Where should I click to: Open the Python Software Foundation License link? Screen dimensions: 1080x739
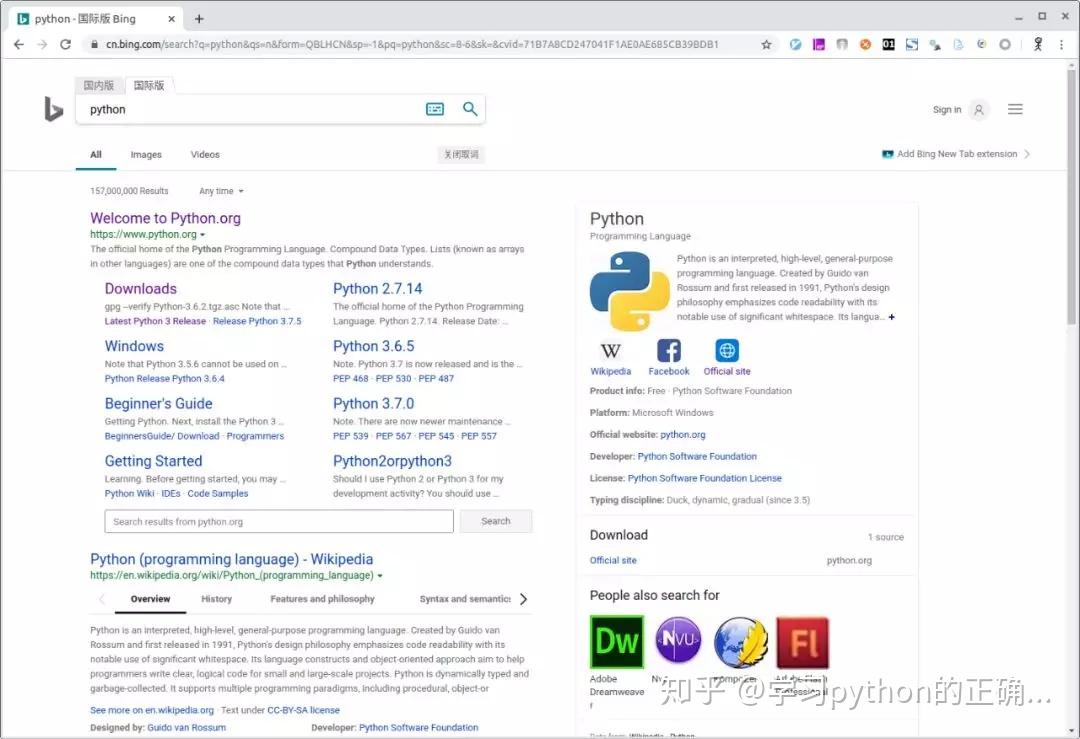[x=705, y=478]
